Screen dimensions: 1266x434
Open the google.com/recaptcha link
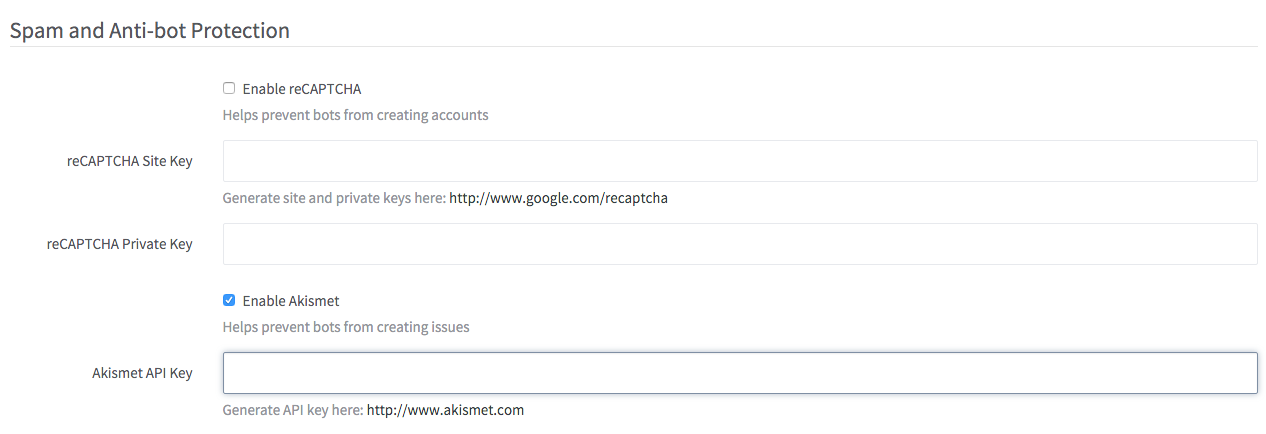tap(558, 198)
